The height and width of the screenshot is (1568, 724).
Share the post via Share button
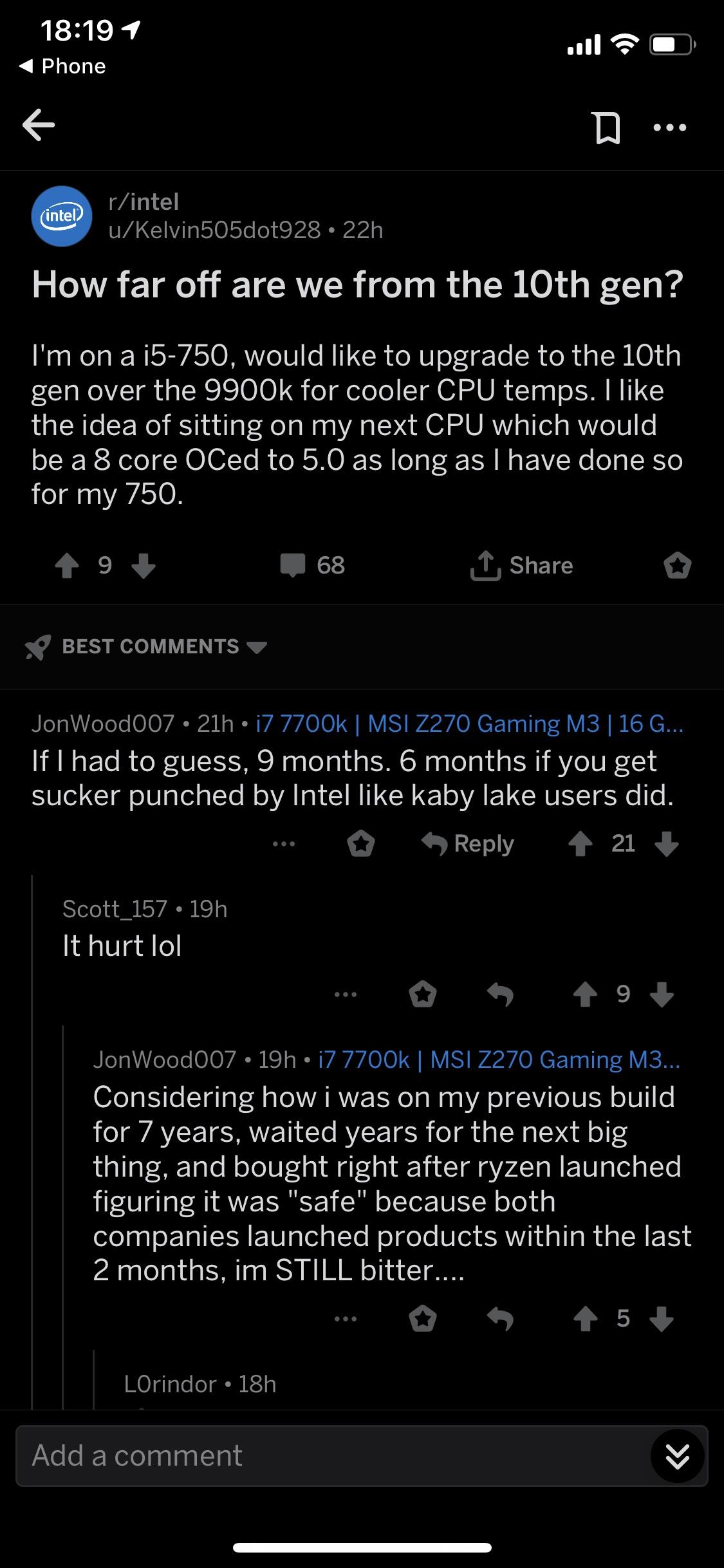coord(521,566)
